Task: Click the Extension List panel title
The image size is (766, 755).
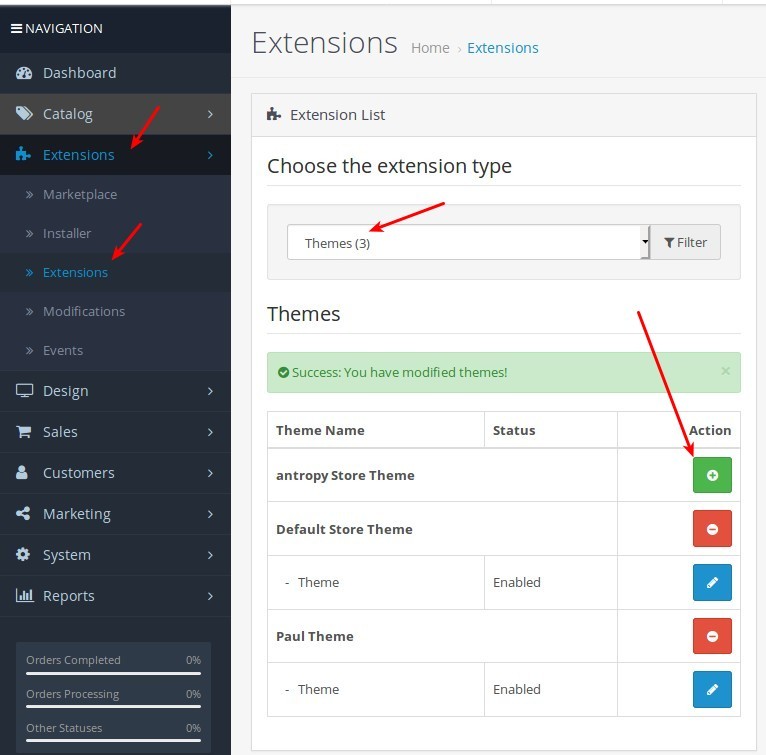Action: coord(338,115)
